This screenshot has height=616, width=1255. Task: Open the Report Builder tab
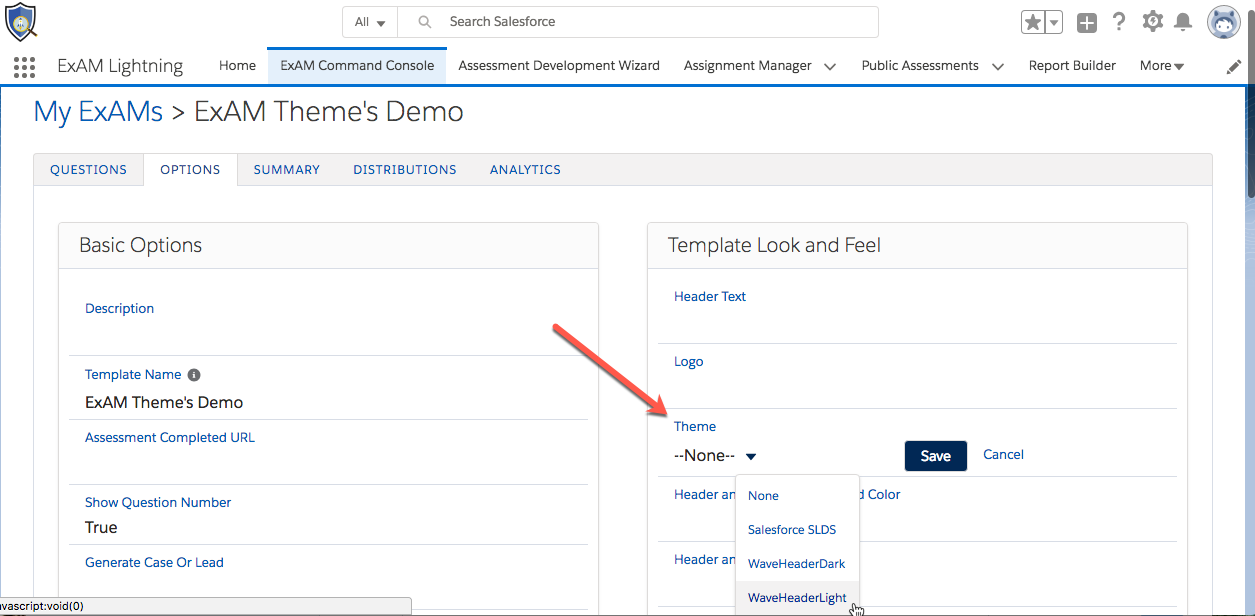point(1072,66)
